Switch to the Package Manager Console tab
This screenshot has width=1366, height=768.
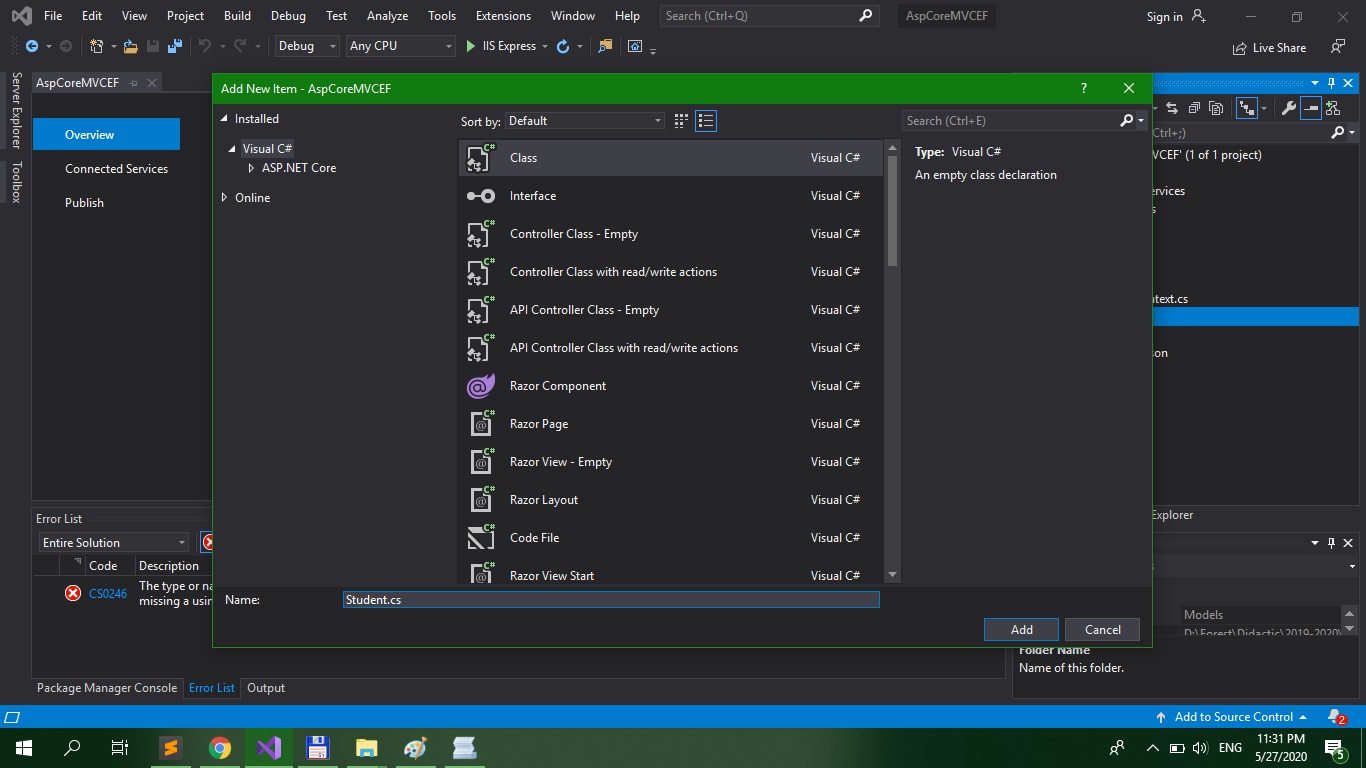(x=107, y=688)
